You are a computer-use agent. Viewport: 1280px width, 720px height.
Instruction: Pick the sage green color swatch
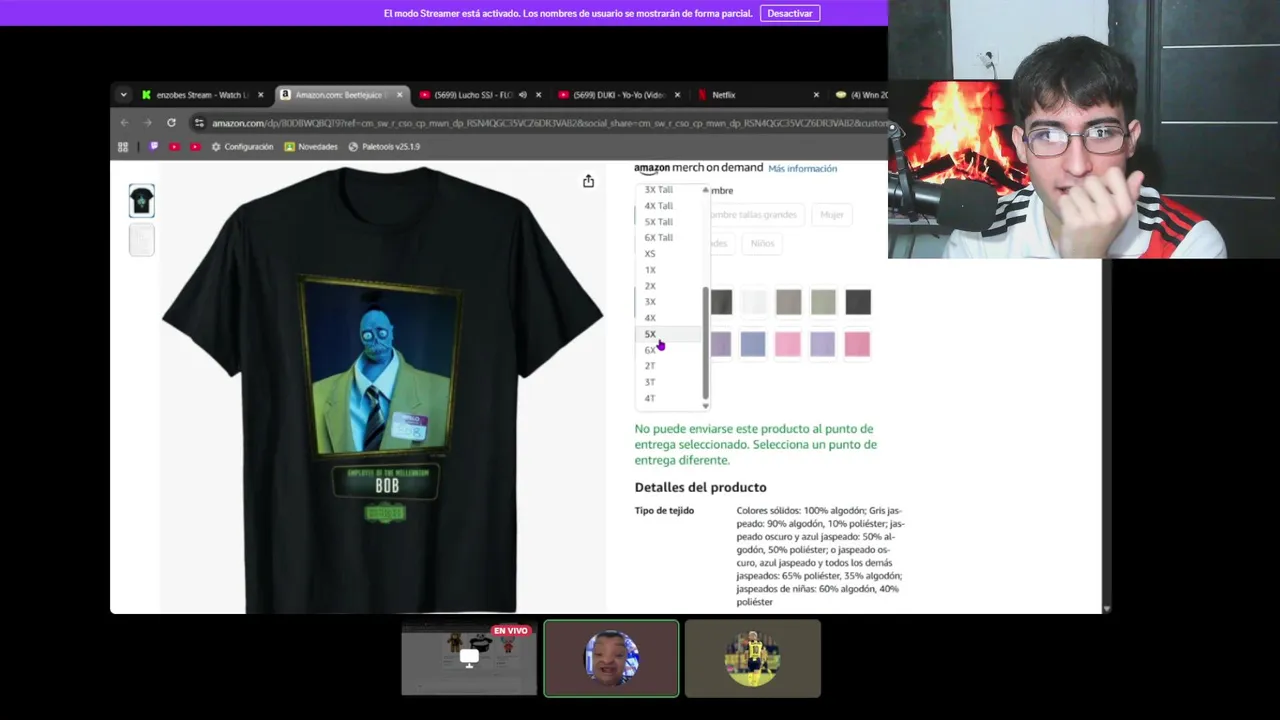823,302
